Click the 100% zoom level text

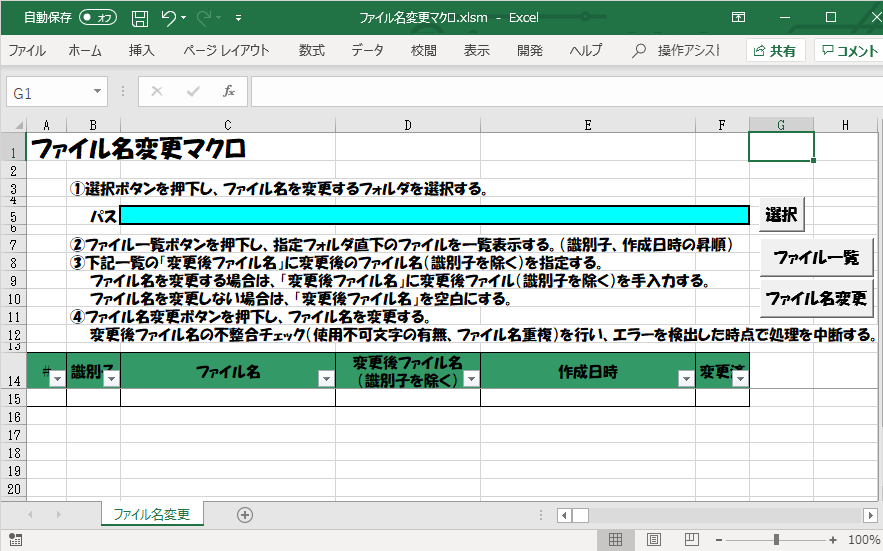tap(863, 540)
